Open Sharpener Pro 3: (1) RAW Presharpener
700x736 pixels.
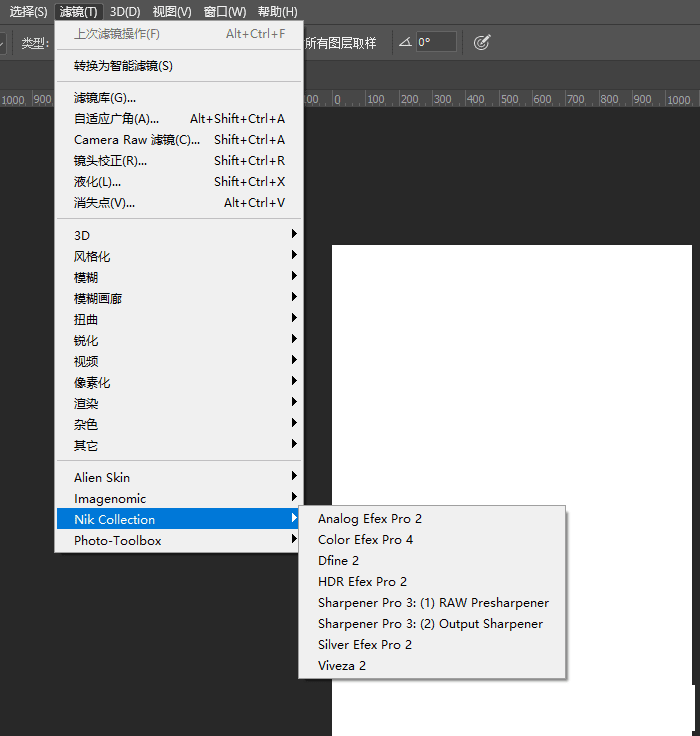tap(432, 603)
